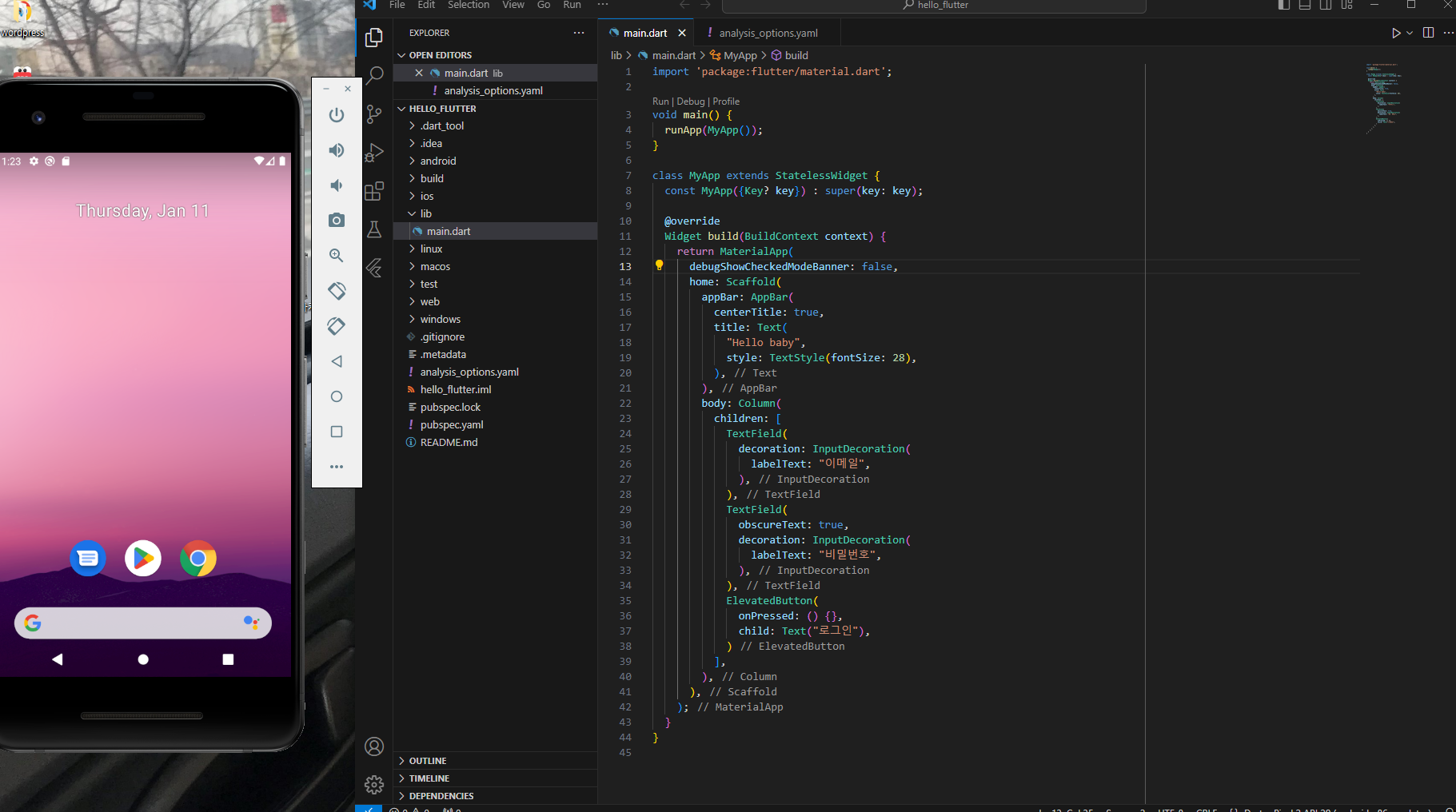
Task: Open the Go menu
Action: pos(544,5)
